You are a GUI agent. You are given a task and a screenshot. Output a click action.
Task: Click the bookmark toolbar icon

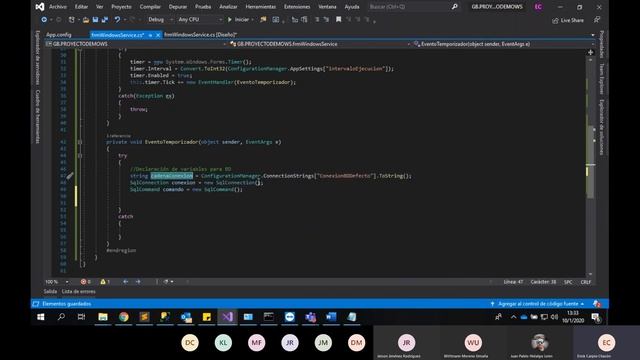coord(338,20)
